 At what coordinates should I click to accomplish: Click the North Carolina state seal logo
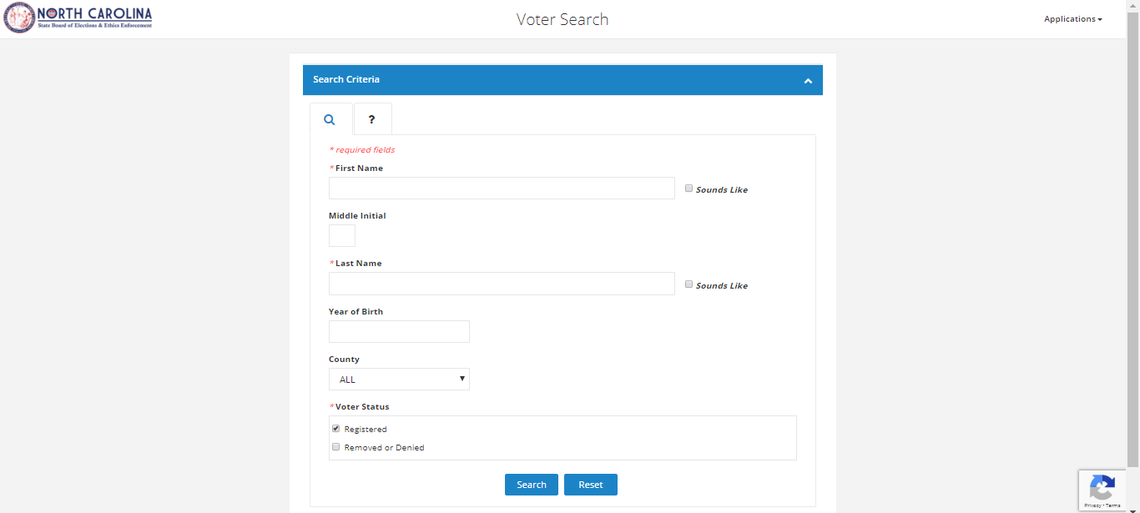pyautogui.click(x=19, y=17)
